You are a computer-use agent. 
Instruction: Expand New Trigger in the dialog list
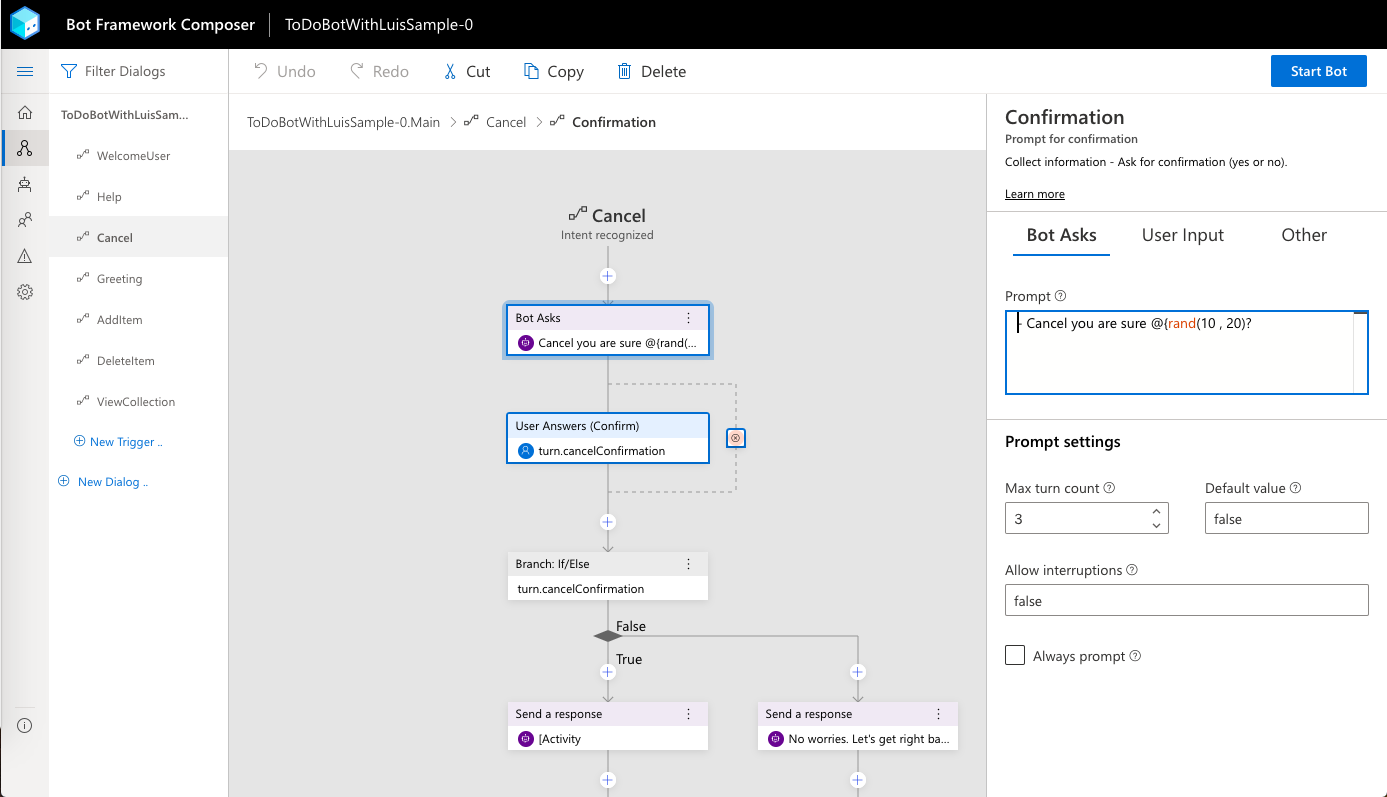coord(119,441)
